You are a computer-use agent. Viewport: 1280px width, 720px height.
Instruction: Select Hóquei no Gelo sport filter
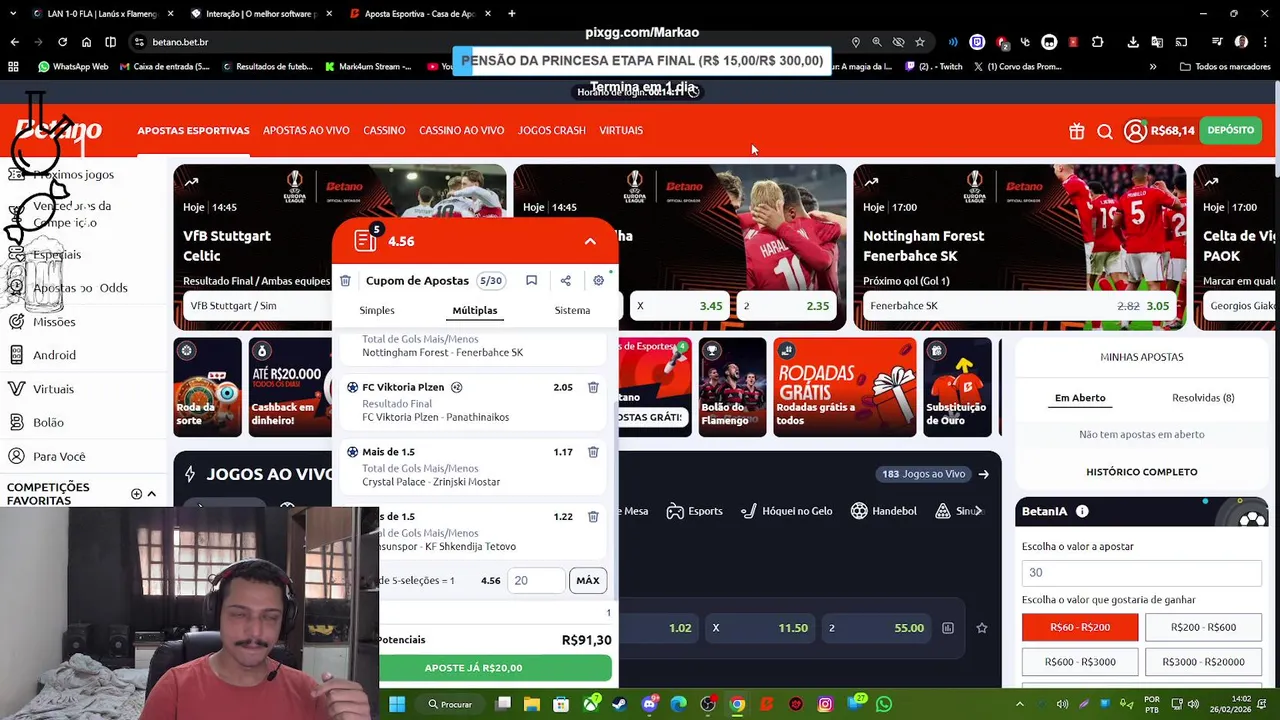point(786,511)
